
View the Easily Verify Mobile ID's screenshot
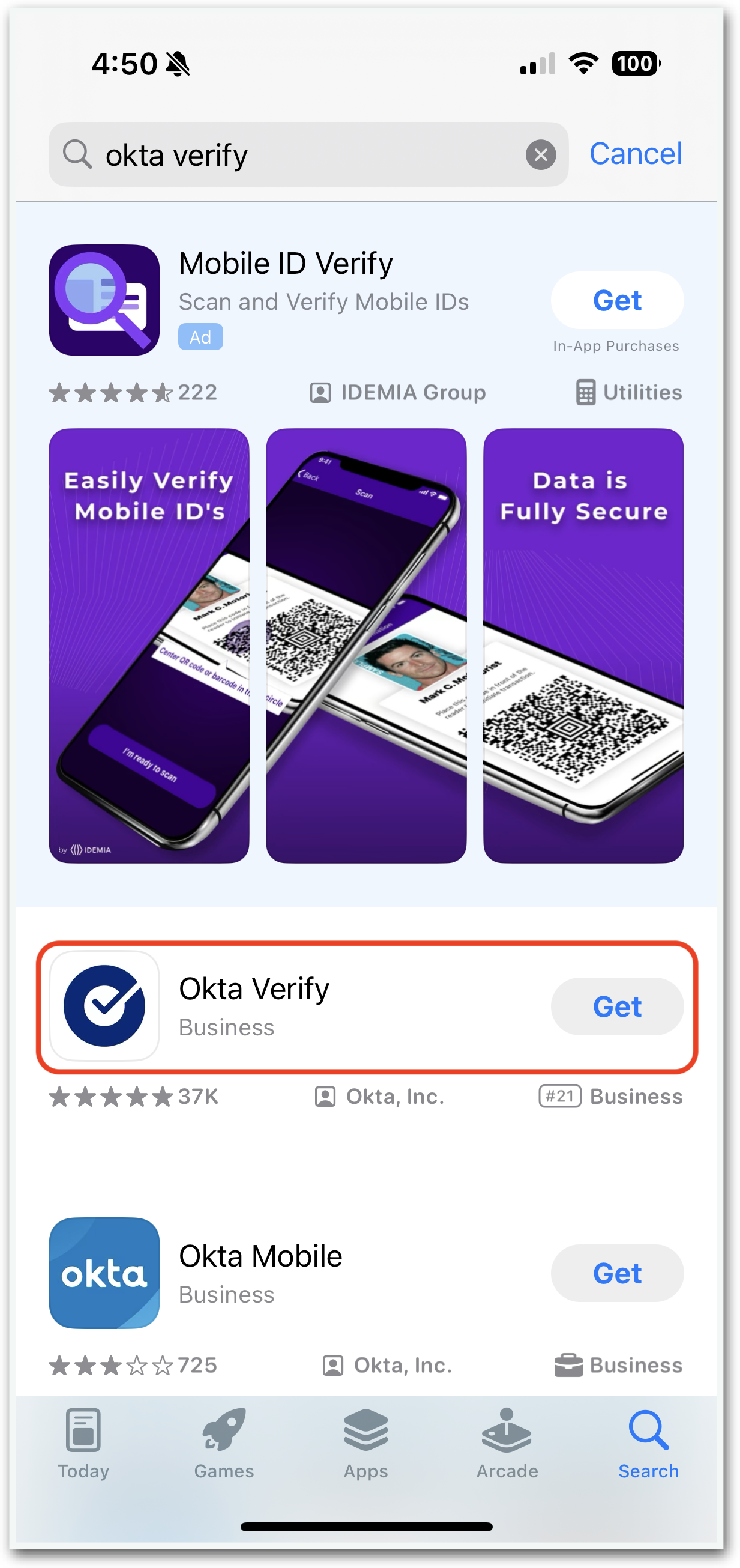coord(149,645)
